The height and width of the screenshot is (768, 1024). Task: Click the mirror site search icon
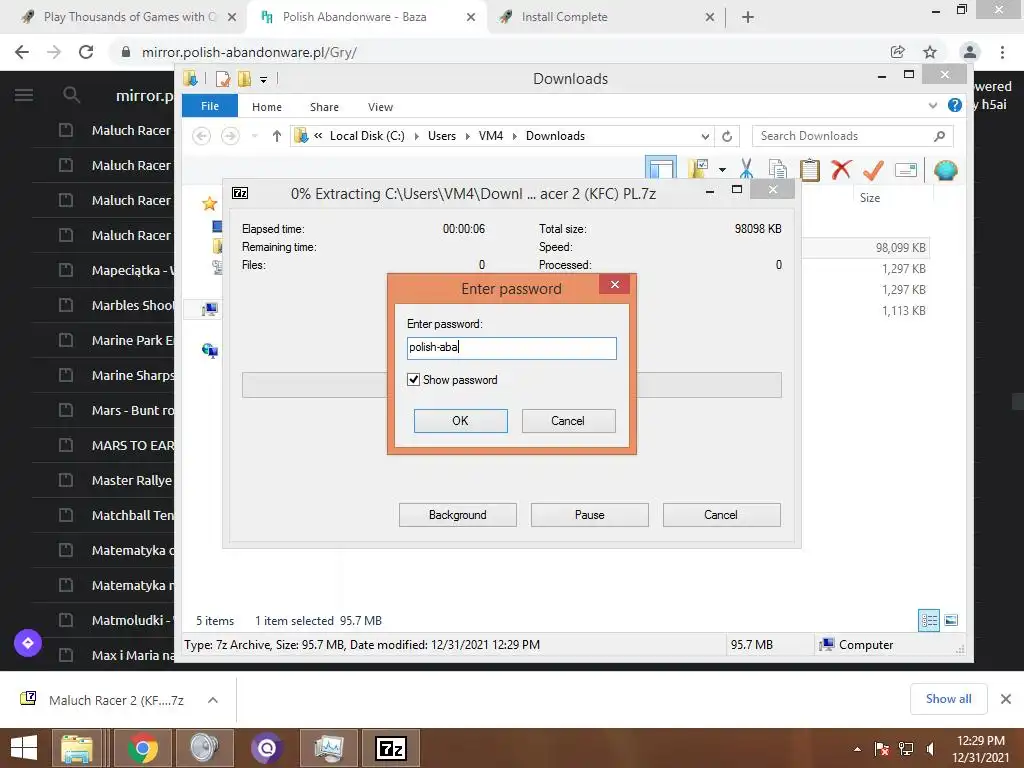[71, 95]
